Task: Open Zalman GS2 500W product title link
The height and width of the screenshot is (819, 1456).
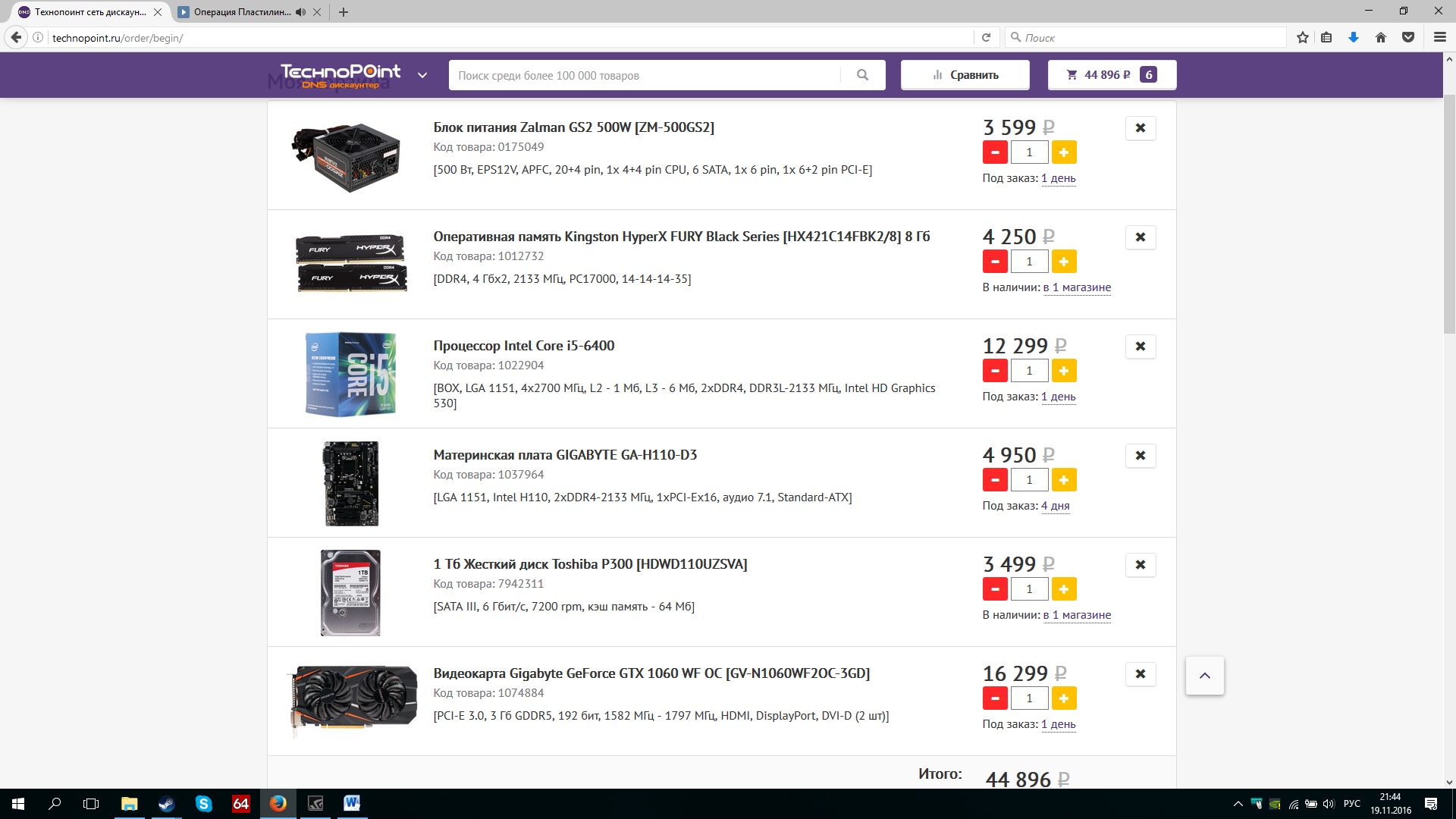Action: [573, 127]
